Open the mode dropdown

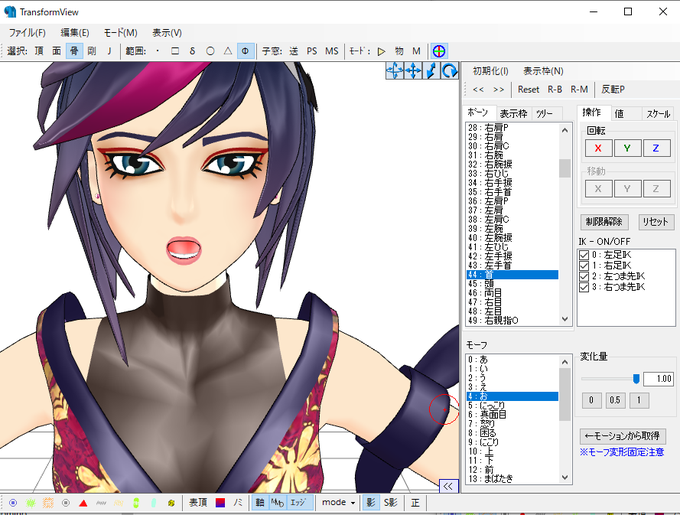339,503
